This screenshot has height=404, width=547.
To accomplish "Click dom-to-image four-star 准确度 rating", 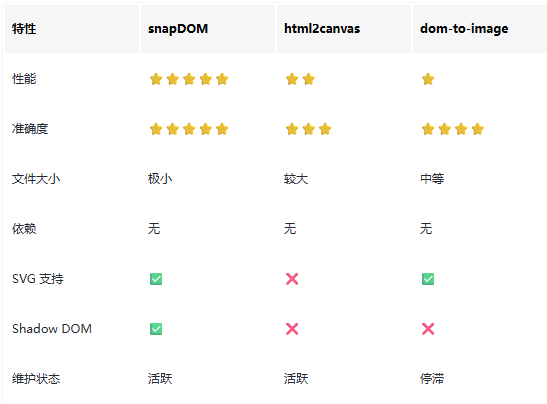I will (453, 129).
